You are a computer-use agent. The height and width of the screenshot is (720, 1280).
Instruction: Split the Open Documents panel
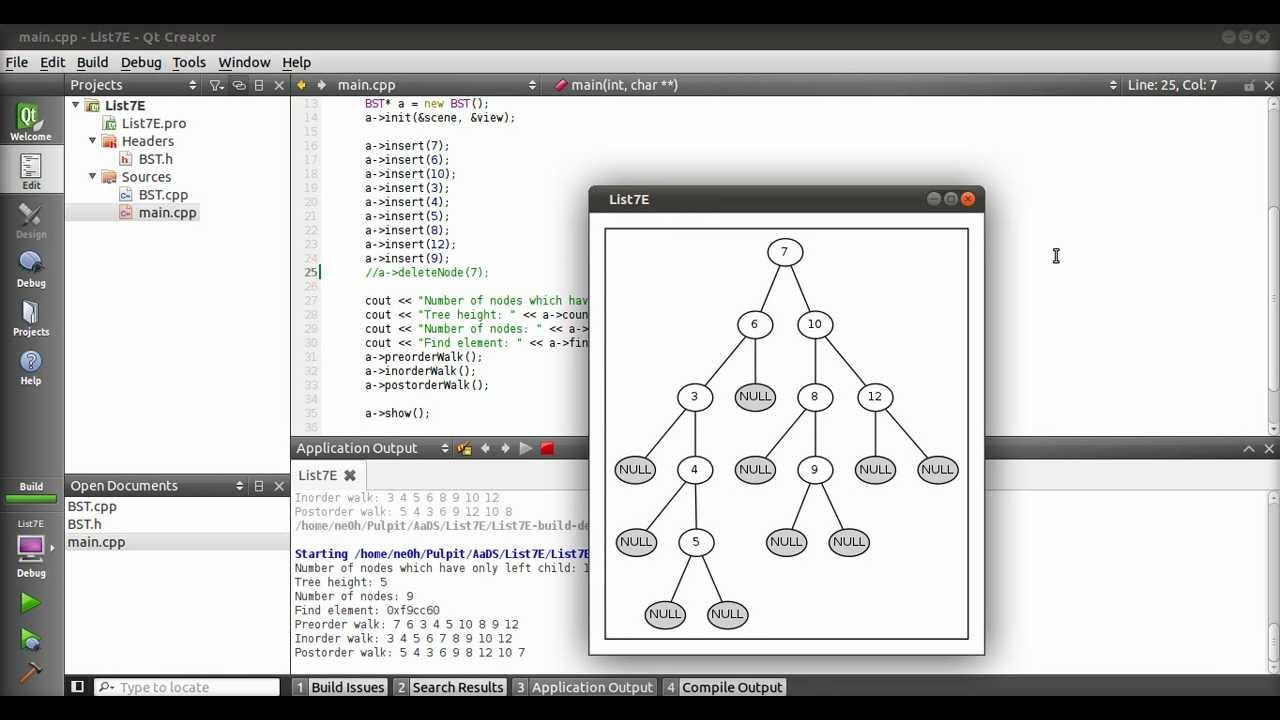coord(259,486)
